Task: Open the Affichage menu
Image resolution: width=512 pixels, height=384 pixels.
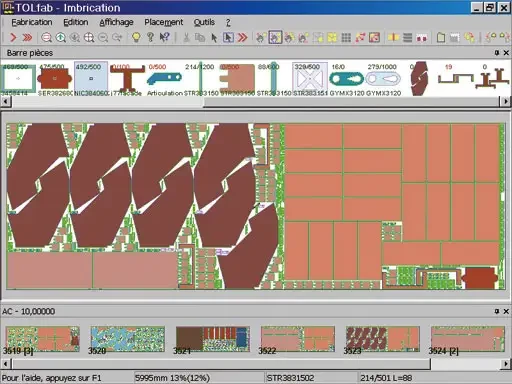Action: (116, 22)
